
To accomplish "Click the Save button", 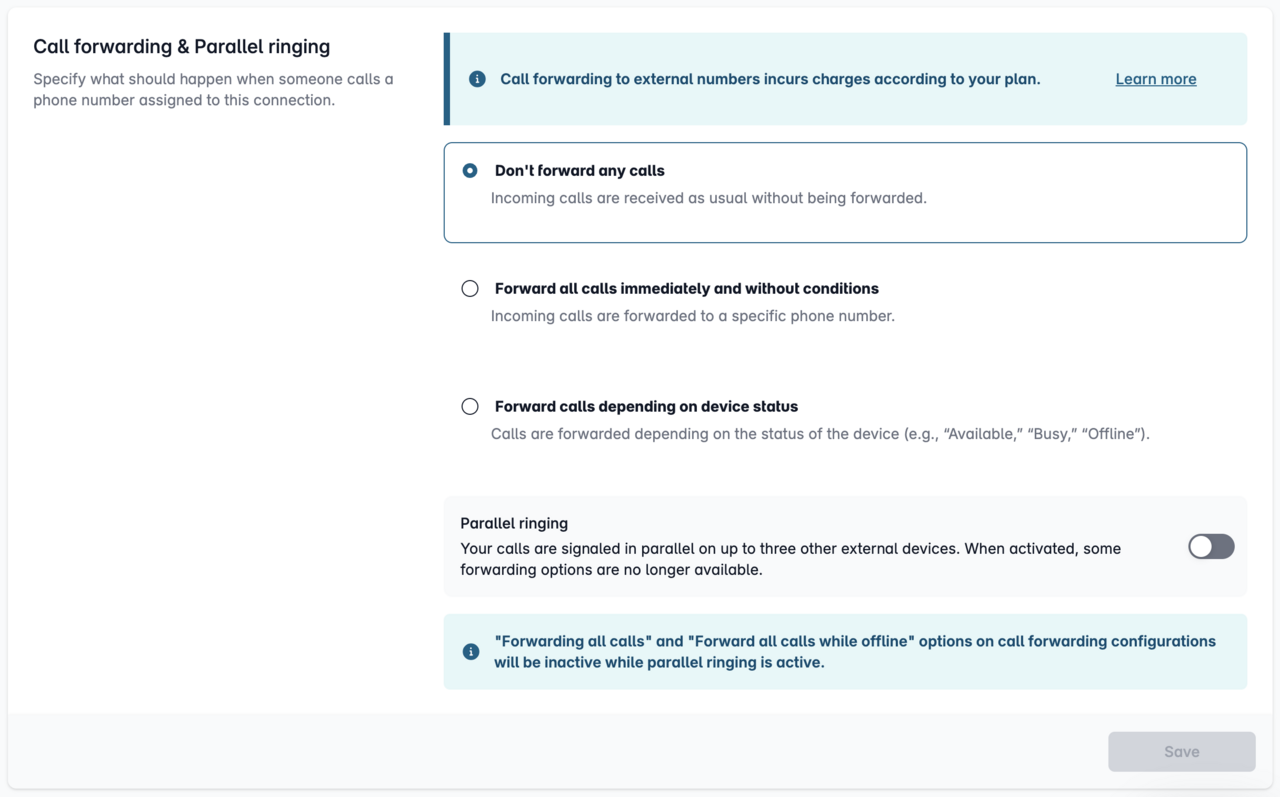I will pos(1182,752).
